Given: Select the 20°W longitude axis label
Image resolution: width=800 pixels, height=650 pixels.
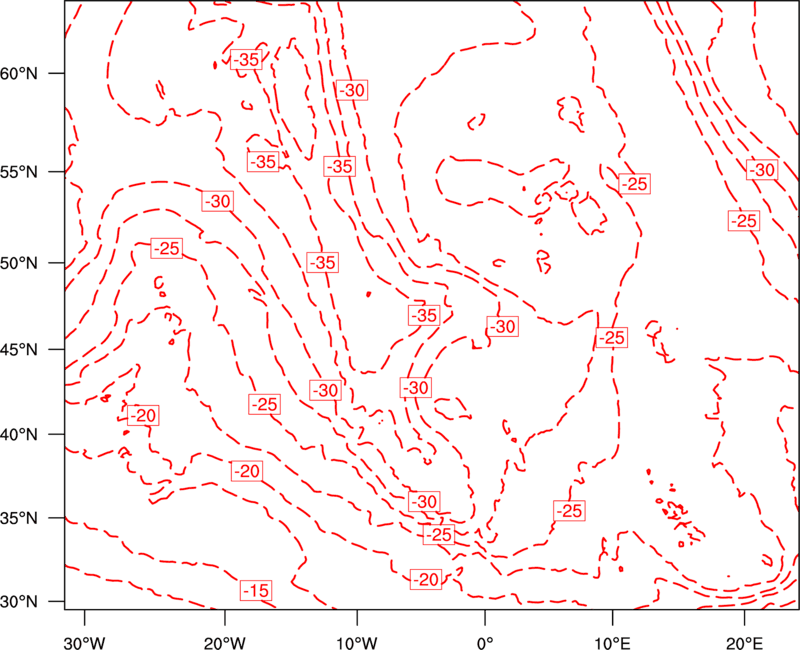Looking at the screenshot, I should pos(225,642).
